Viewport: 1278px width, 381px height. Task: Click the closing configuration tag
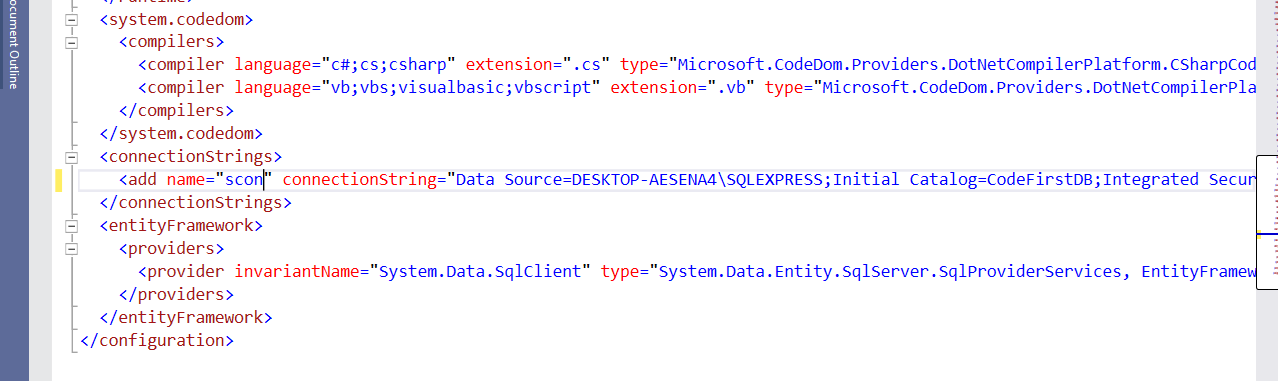tap(156, 340)
